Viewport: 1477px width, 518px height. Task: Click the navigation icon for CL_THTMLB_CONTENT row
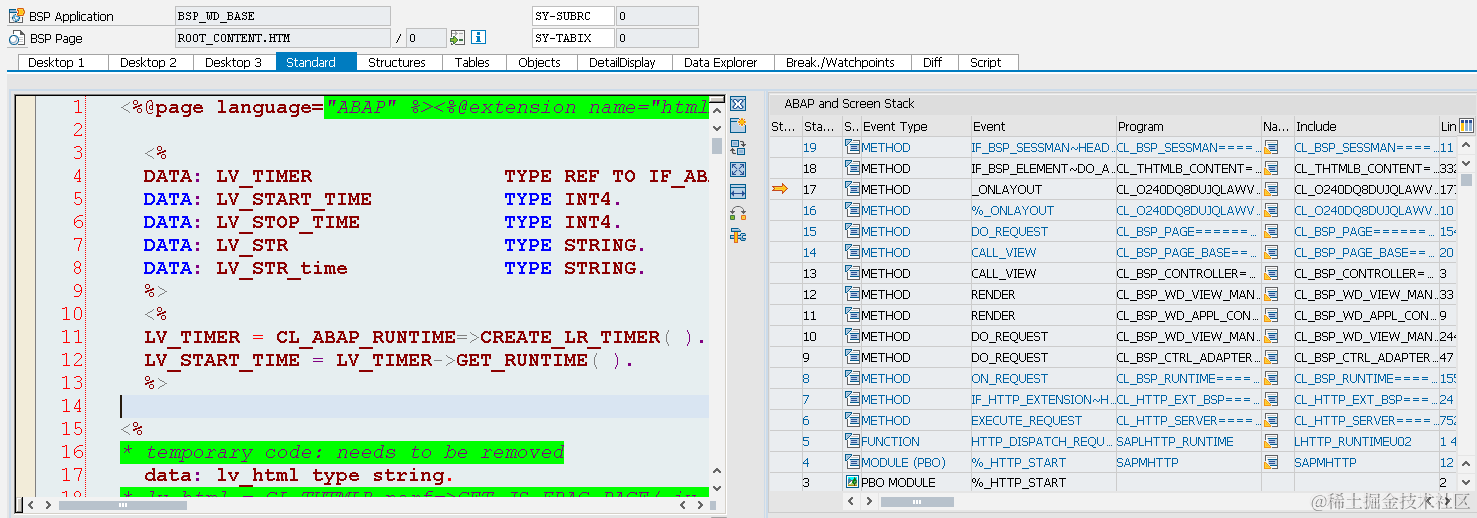1272,168
